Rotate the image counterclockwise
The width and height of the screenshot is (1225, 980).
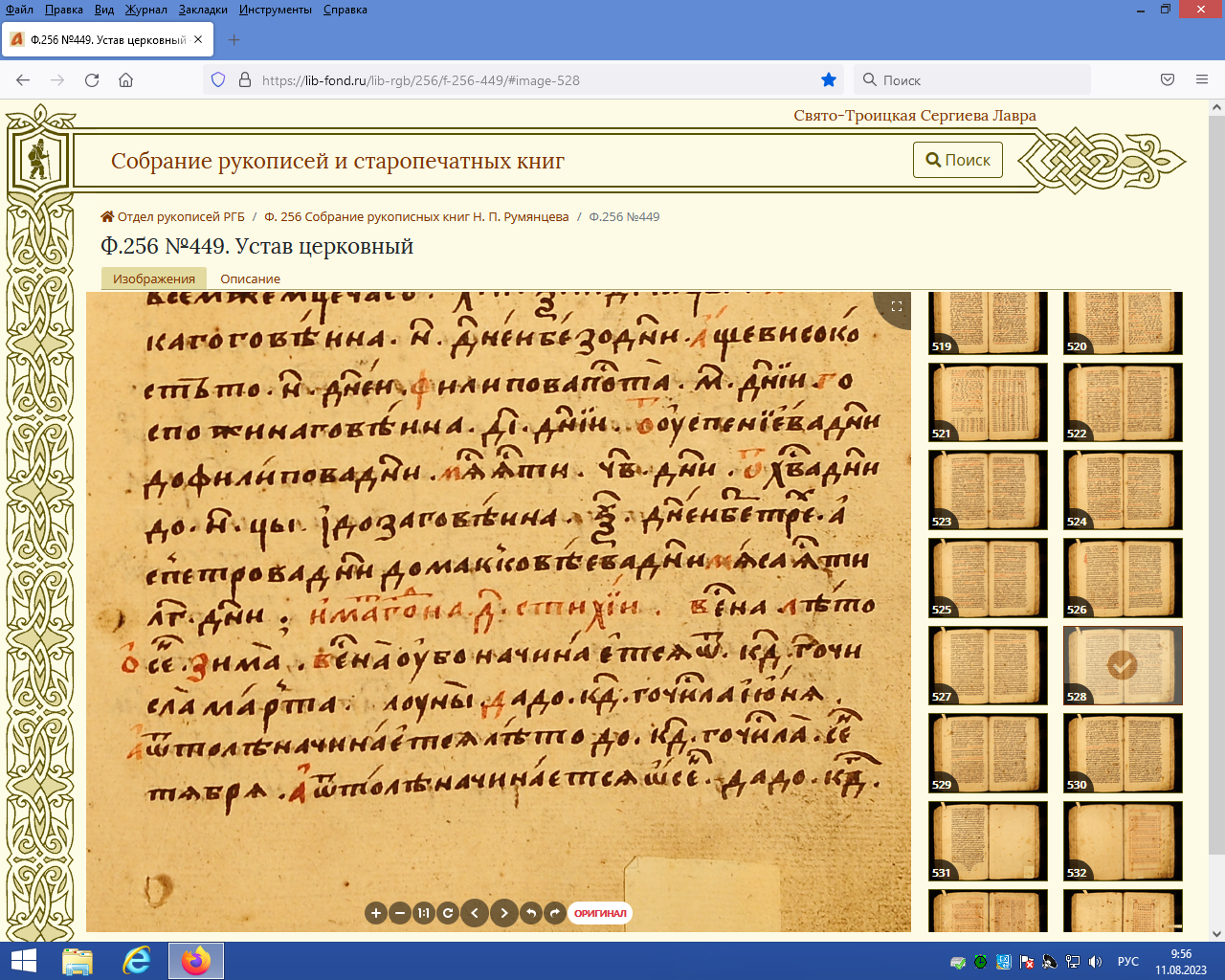[531, 913]
